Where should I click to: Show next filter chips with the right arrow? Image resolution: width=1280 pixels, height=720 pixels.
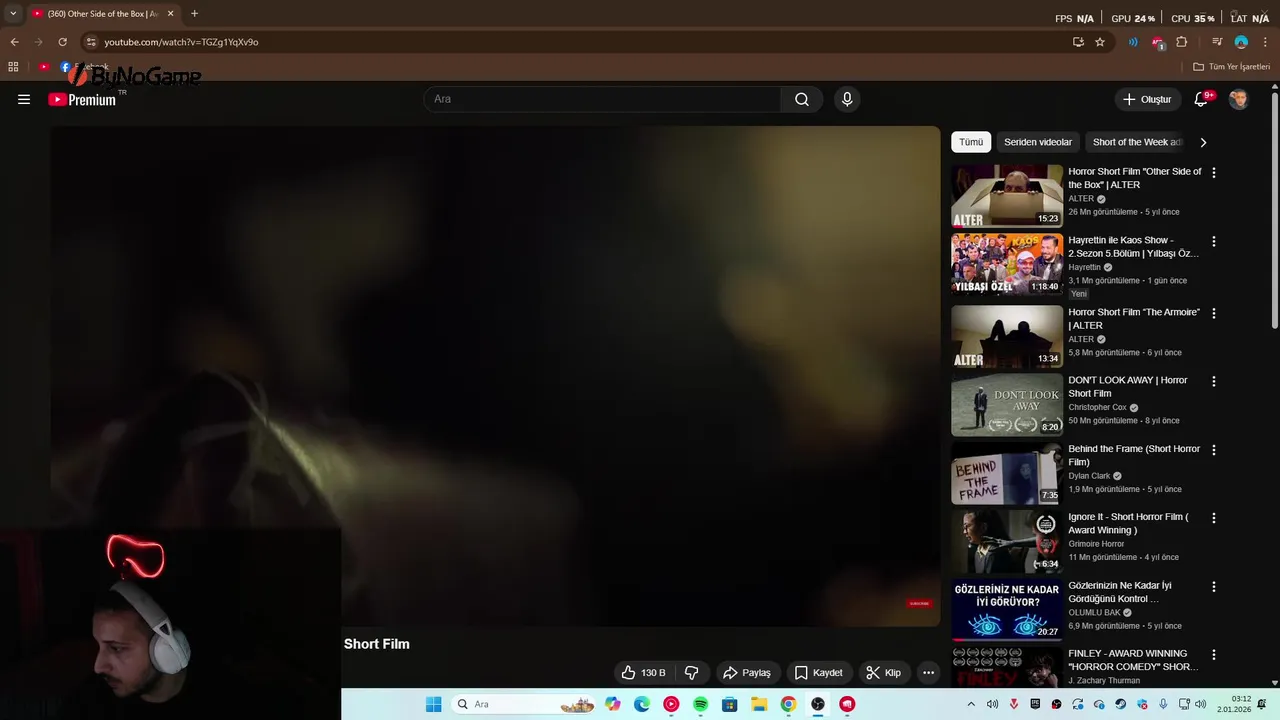click(1203, 142)
